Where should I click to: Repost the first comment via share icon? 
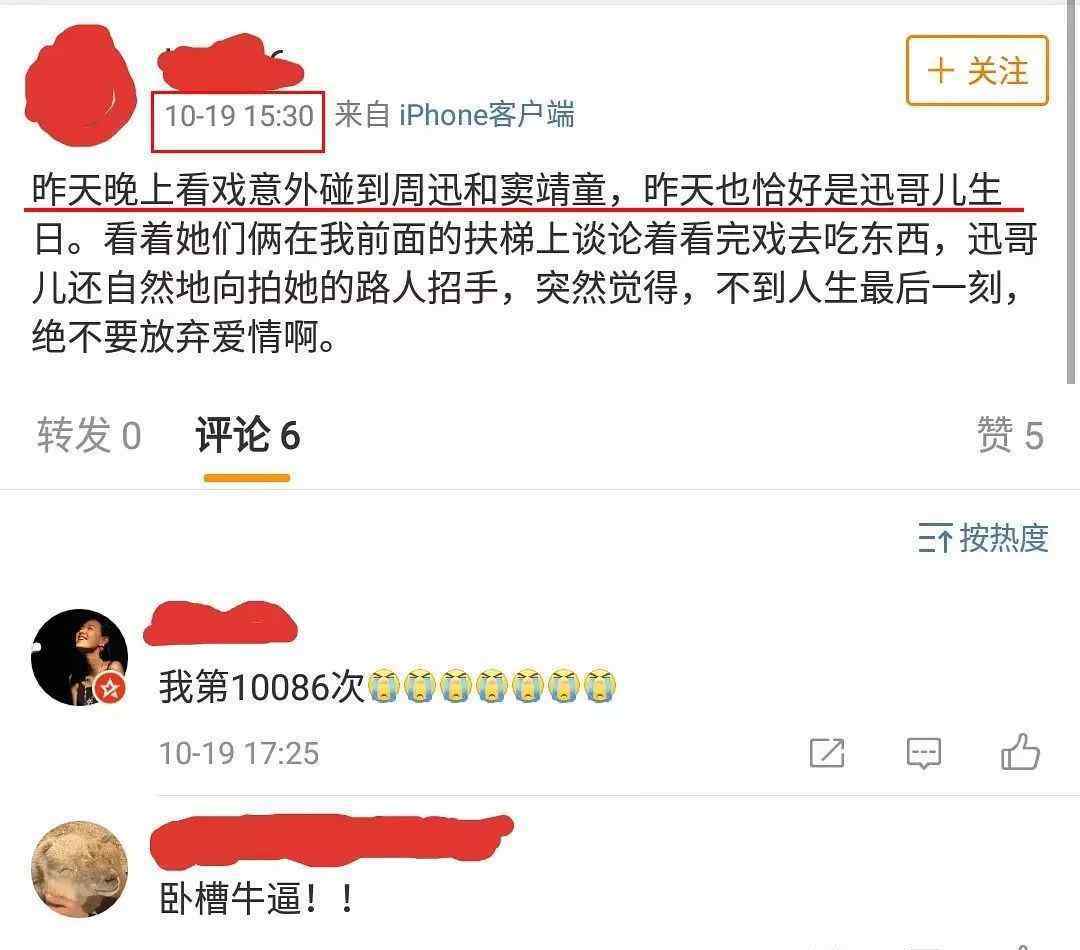[827, 752]
